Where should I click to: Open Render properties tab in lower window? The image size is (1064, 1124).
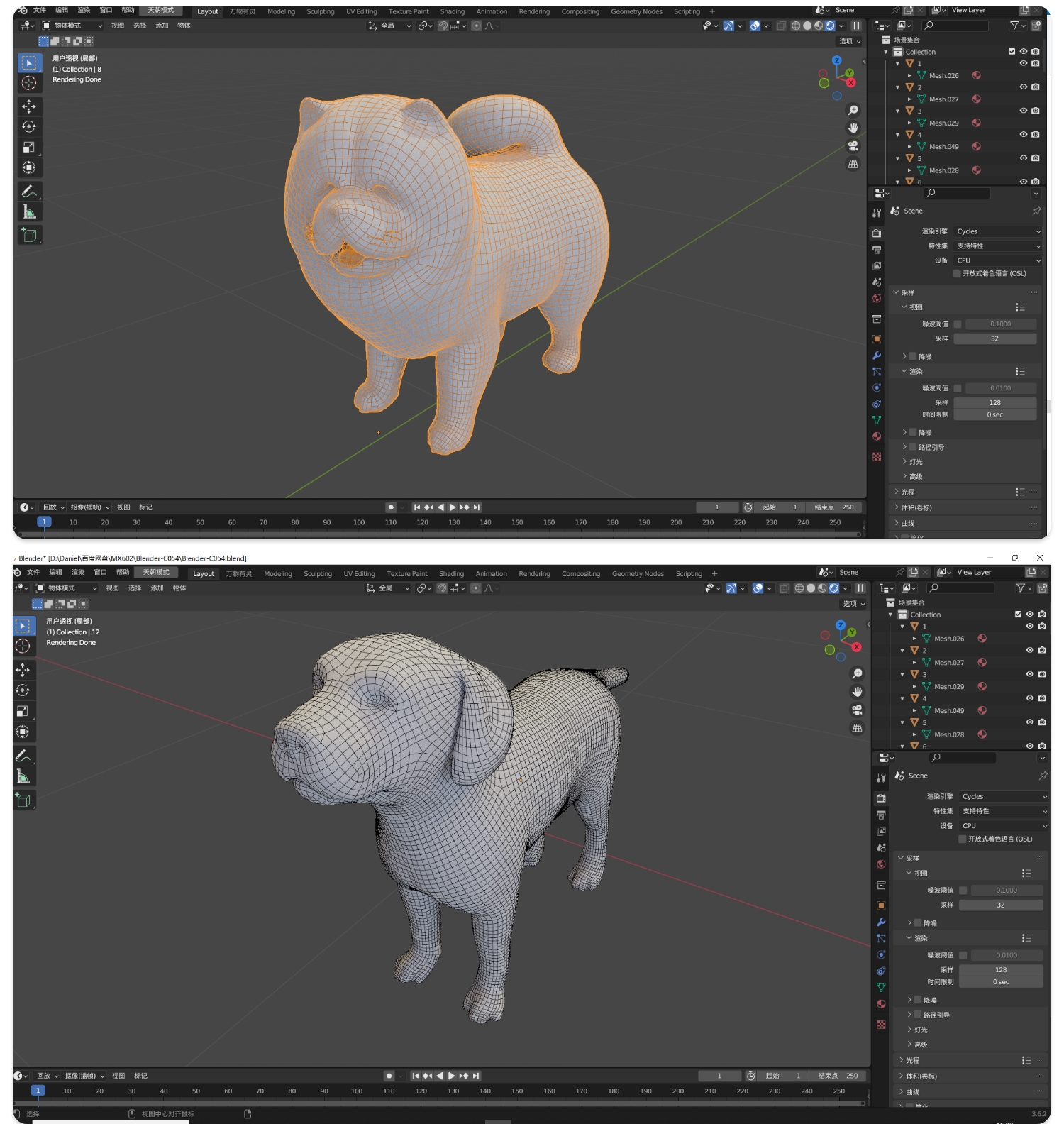[x=881, y=798]
